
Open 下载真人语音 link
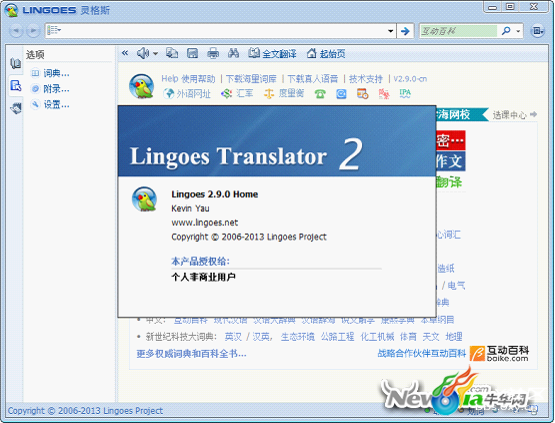click(x=313, y=79)
